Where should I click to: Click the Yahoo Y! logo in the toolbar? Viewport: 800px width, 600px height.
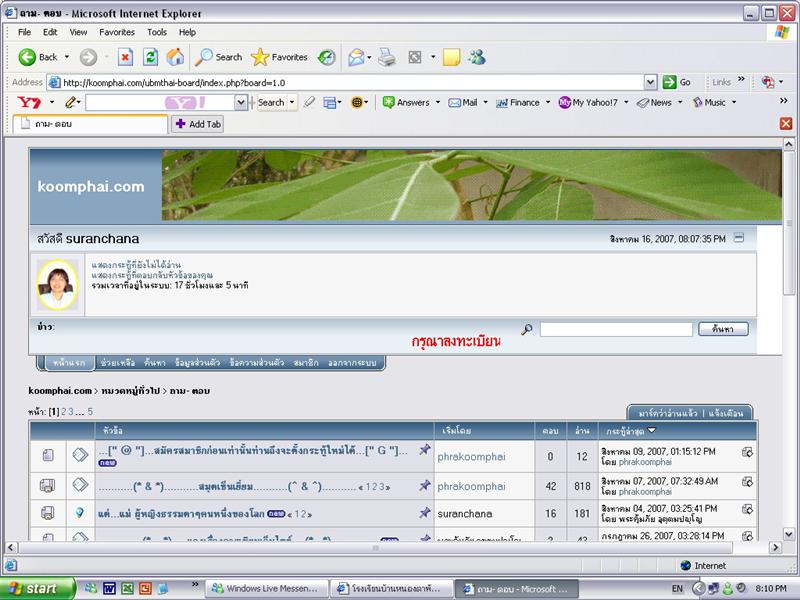click(29, 103)
